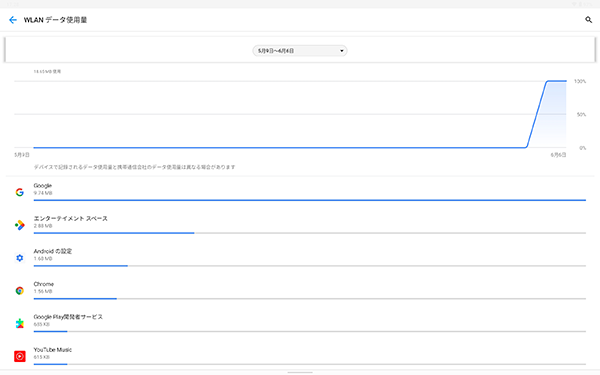Image resolution: width=600 pixels, height=375 pixels.
Task: Click the WLAN データ使用量 title
Action: click(x=55, y=20)
